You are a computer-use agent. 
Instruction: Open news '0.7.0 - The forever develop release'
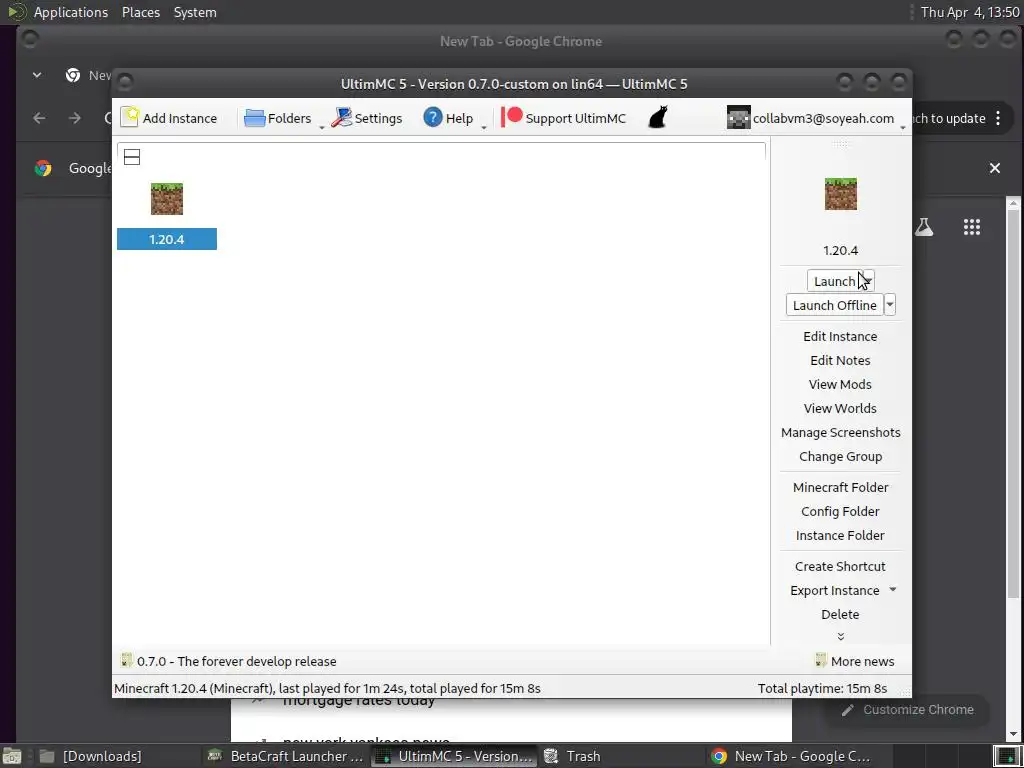[x=236, y=662]
